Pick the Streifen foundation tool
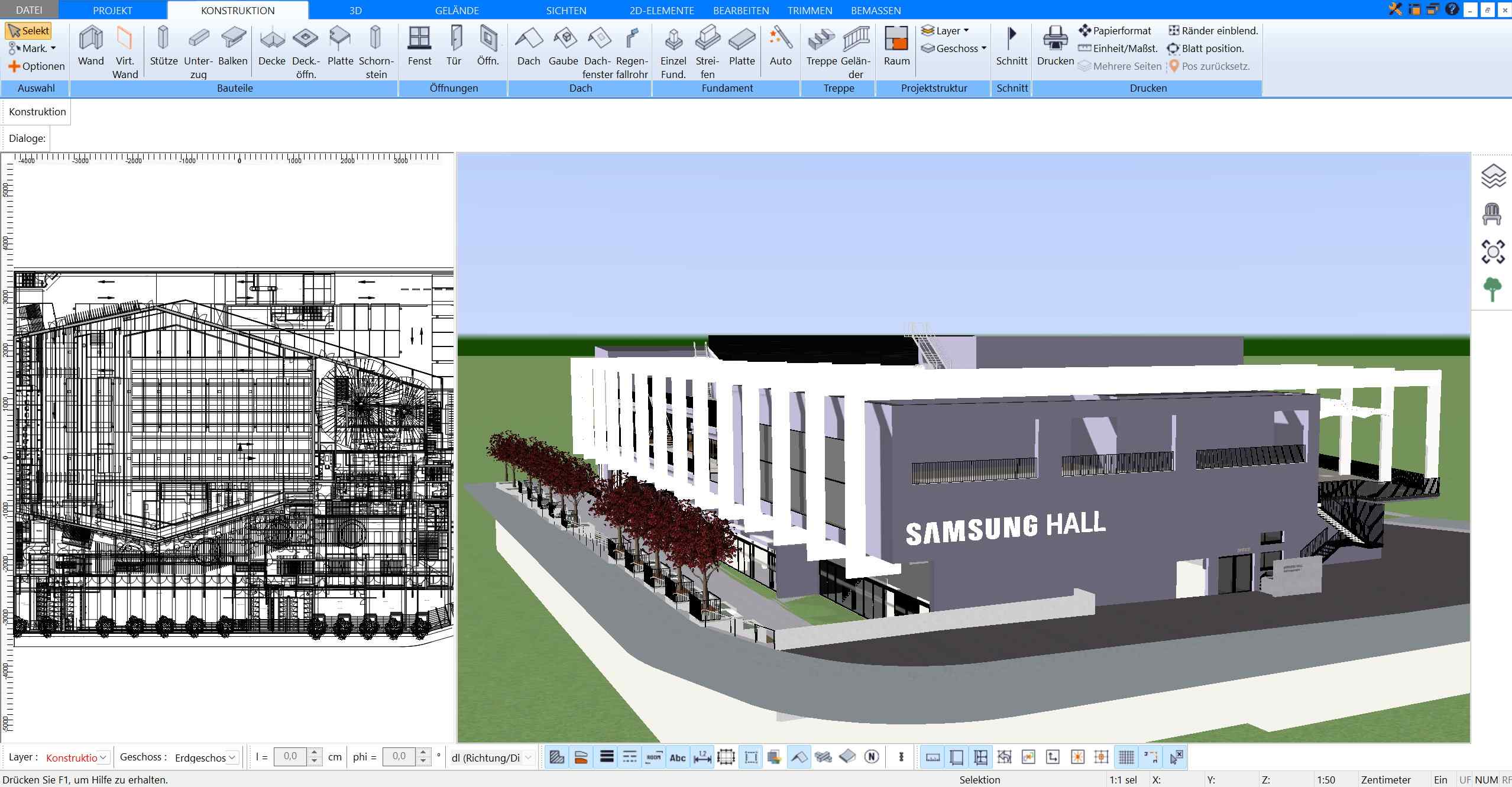This screenshot has width=1512, height=787. (707, 53)
